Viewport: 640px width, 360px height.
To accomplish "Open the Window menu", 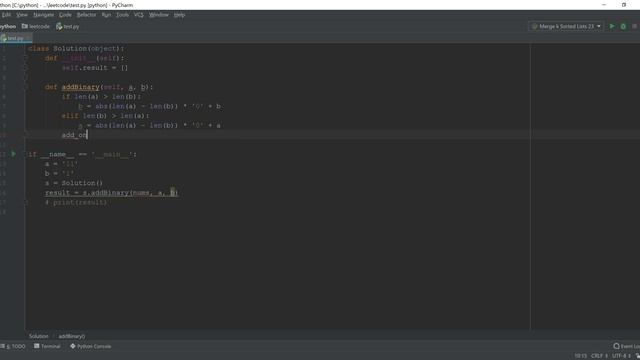I will click(x=158, y=15).
